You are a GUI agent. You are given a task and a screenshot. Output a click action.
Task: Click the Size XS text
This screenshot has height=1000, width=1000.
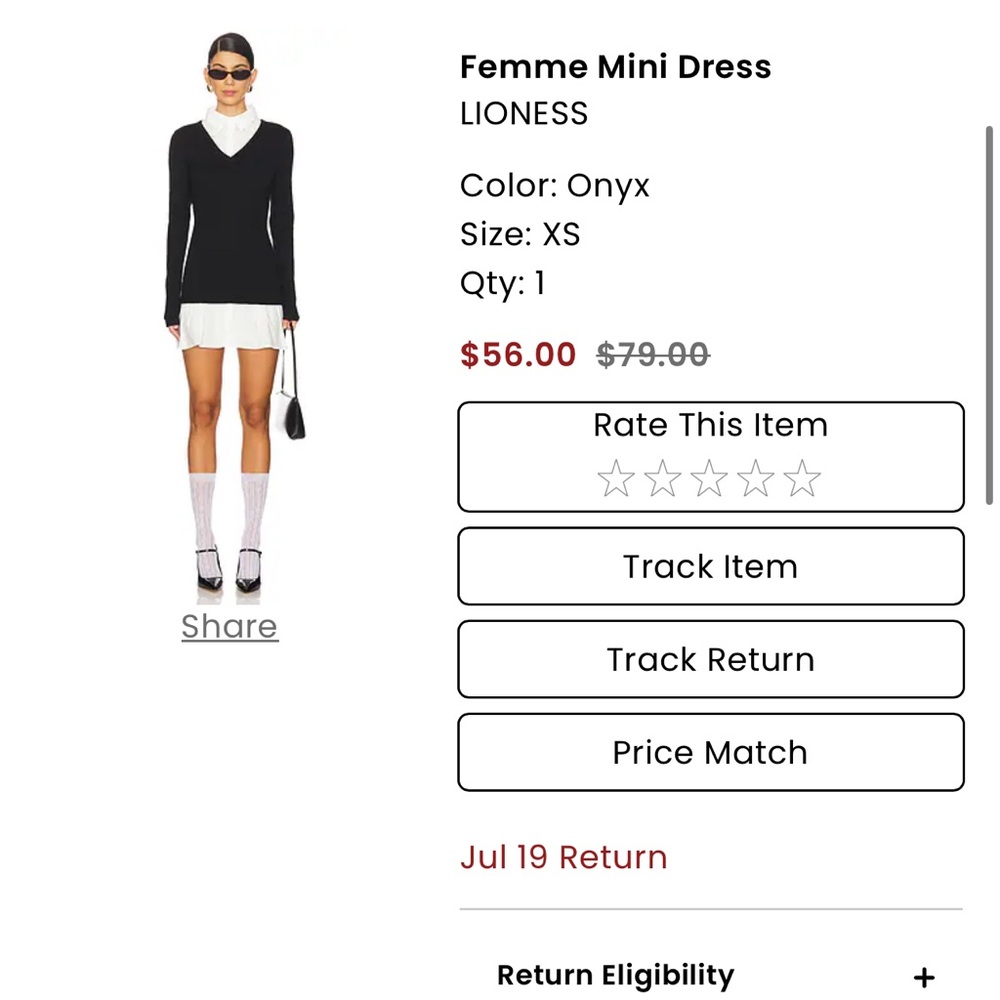(521, 234)
